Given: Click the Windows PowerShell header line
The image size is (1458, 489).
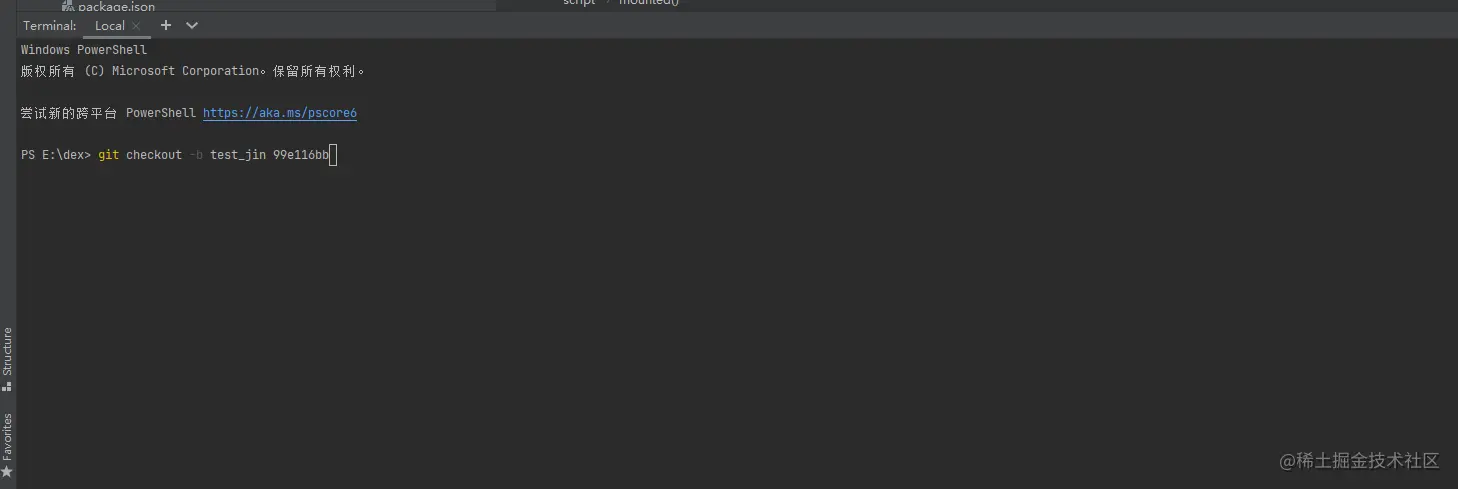Looking at the screenshot, I should pyautogui.click(x=84, y=50).
